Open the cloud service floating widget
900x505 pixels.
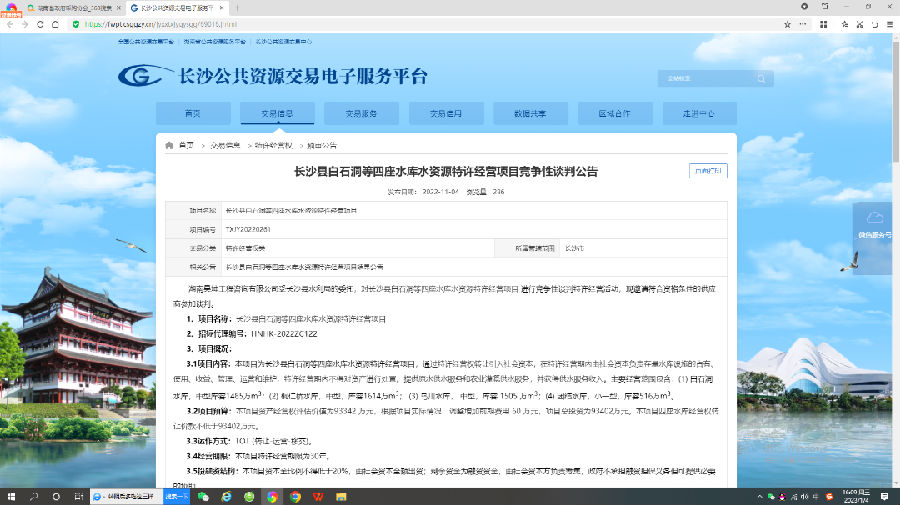click(x=875, y=223)
